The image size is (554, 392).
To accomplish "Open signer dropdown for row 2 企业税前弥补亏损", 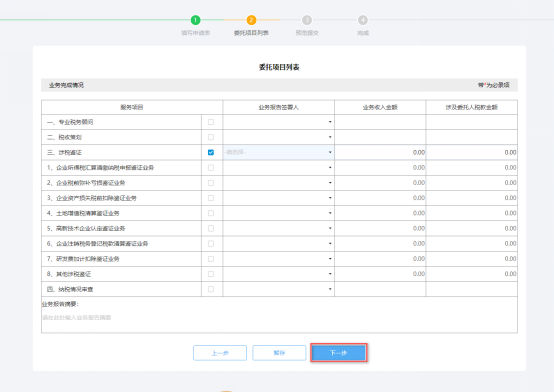I will (278, 183).
